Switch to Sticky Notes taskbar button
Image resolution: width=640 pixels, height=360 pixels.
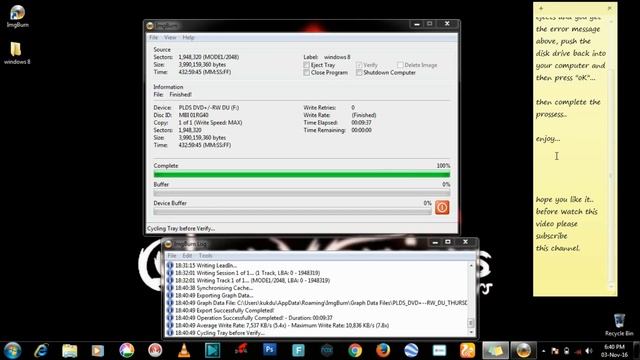point(496,350)
